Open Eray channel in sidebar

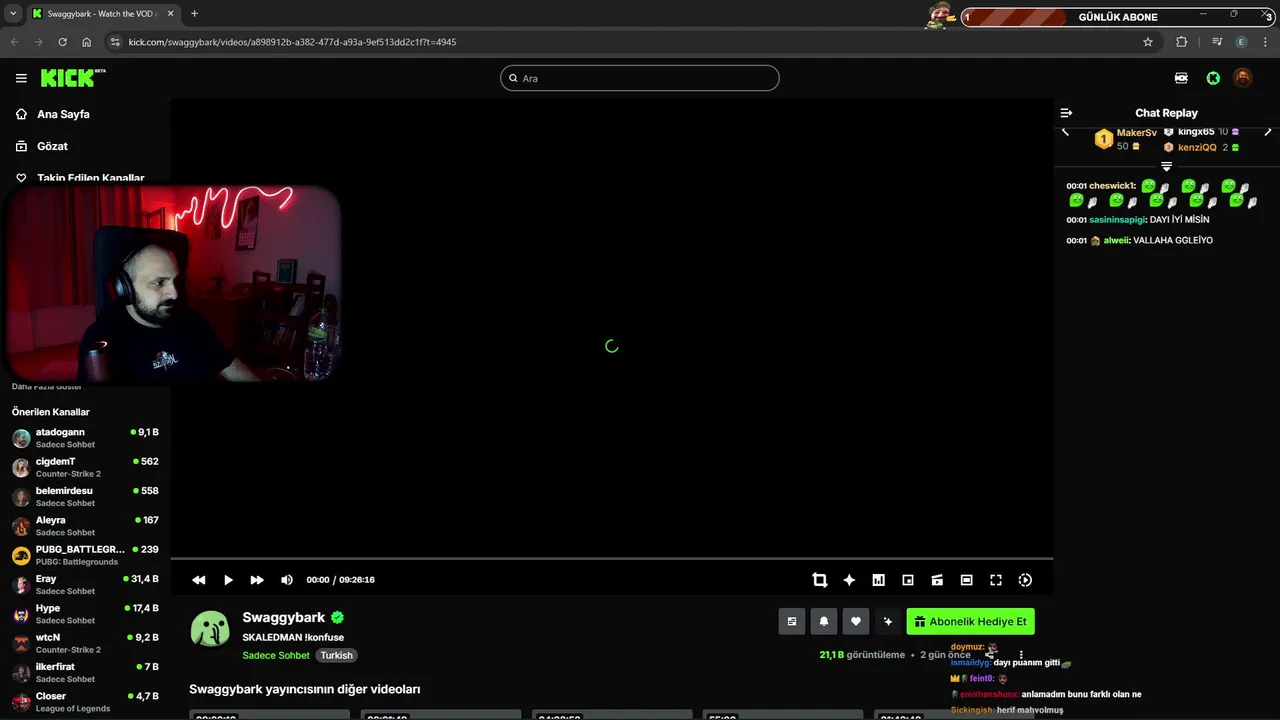pos(85,585)
